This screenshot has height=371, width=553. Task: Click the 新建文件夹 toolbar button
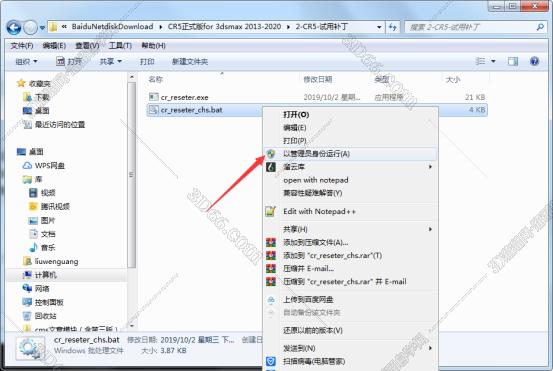pyautogui.click(x=190, y=62)
